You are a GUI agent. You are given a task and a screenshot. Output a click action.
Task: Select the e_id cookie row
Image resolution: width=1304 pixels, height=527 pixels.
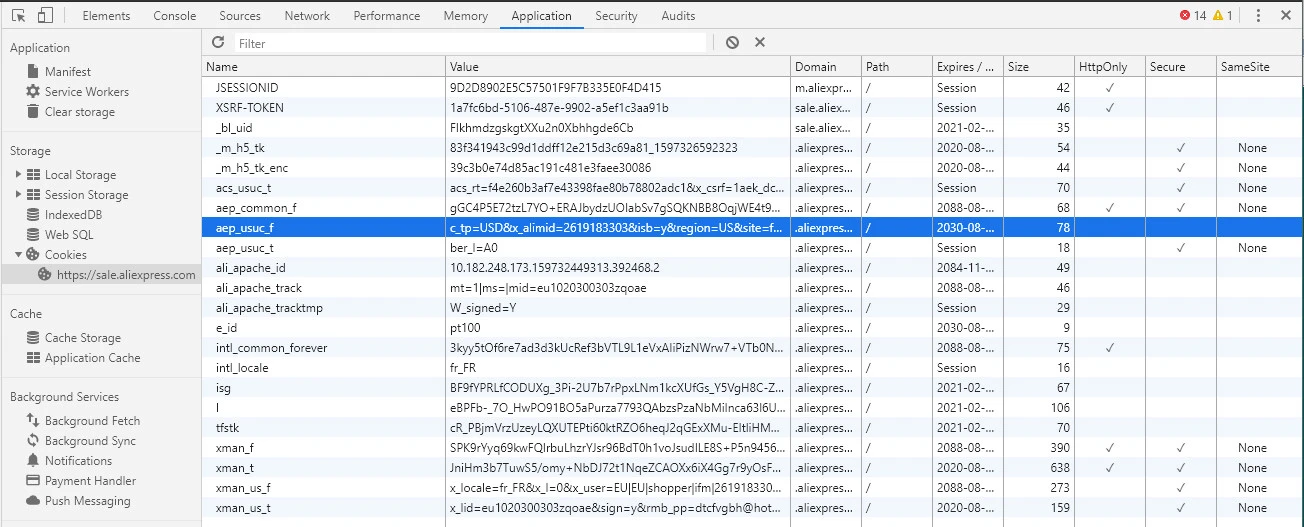[753, 328]
